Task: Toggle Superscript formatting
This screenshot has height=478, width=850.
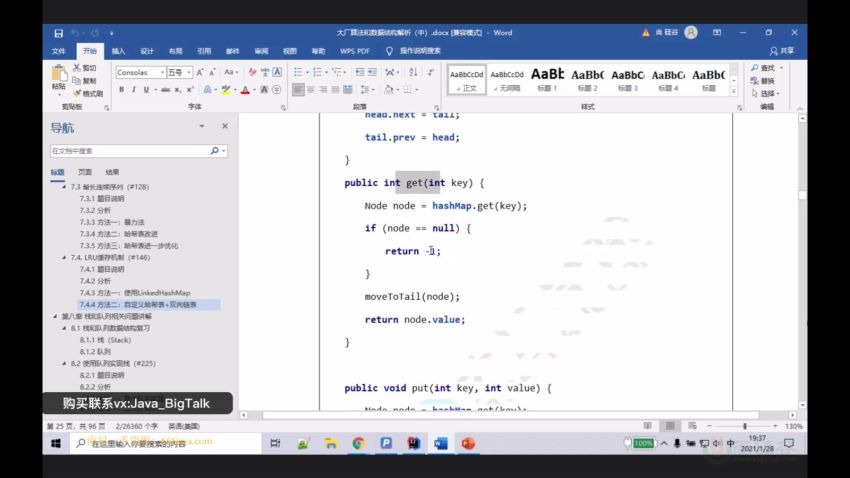Action: pos(190,89)
